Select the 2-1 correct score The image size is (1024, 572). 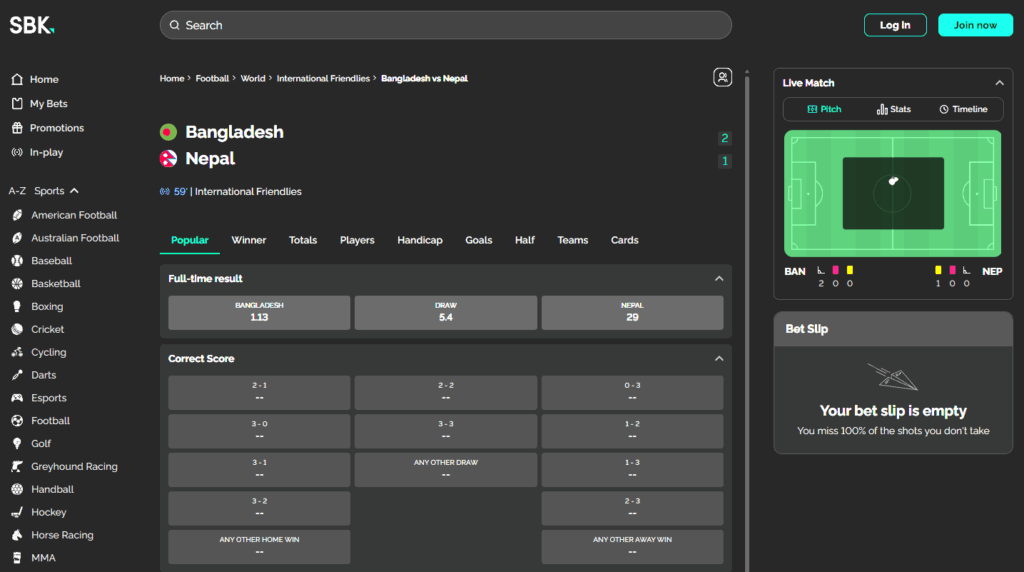click(259, 392)
